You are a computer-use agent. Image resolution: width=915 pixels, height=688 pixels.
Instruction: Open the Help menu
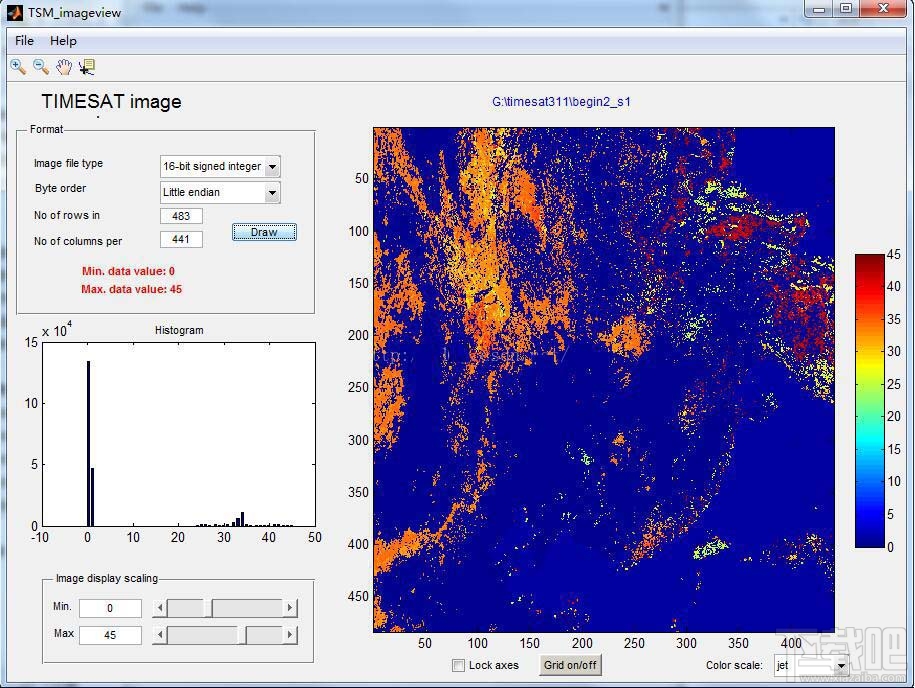coord(63,41)
